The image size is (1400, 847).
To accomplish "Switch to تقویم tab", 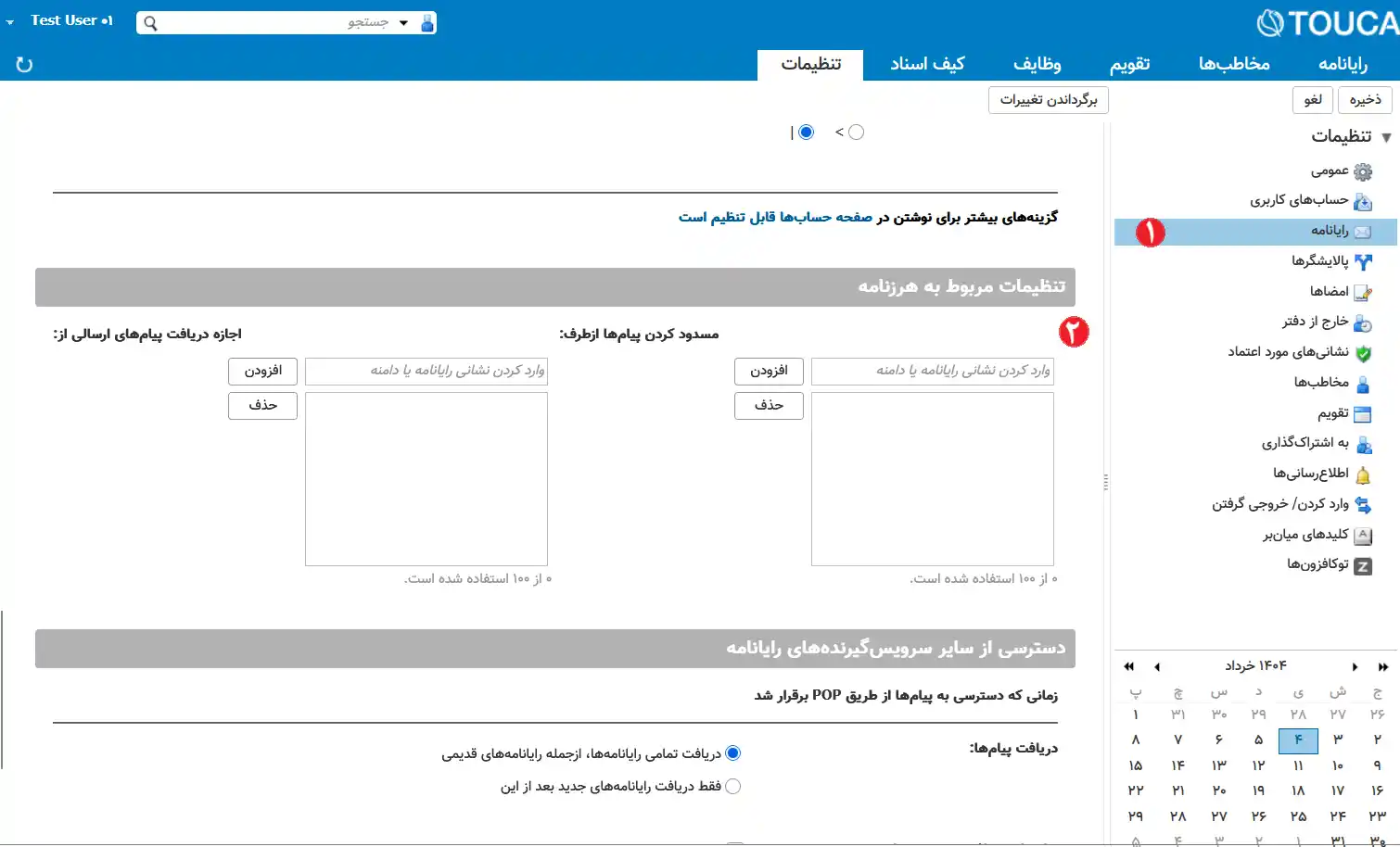I will tap(1129, 64).
